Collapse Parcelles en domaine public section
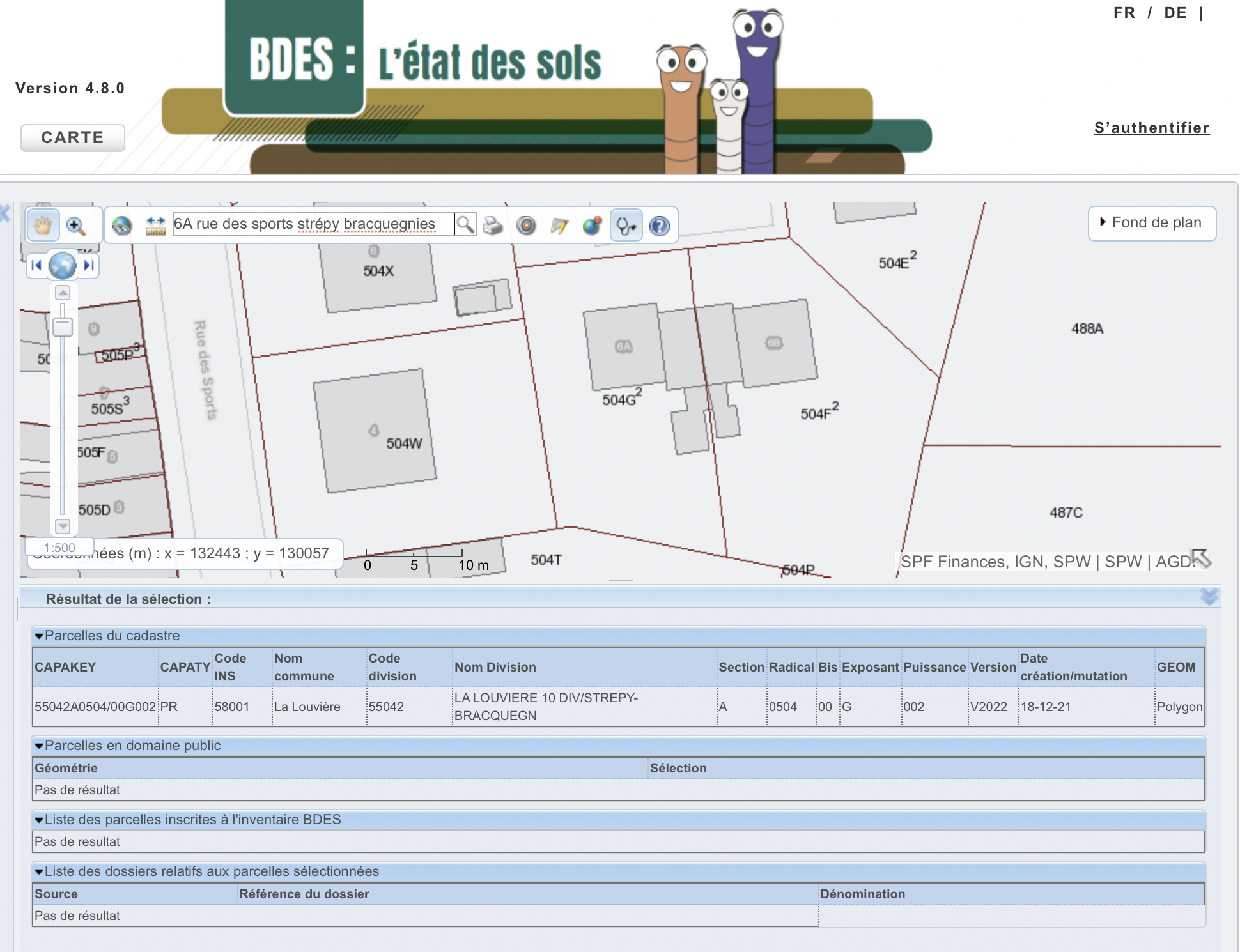This screenshot has width=1240, height=952. click(40, 746)
